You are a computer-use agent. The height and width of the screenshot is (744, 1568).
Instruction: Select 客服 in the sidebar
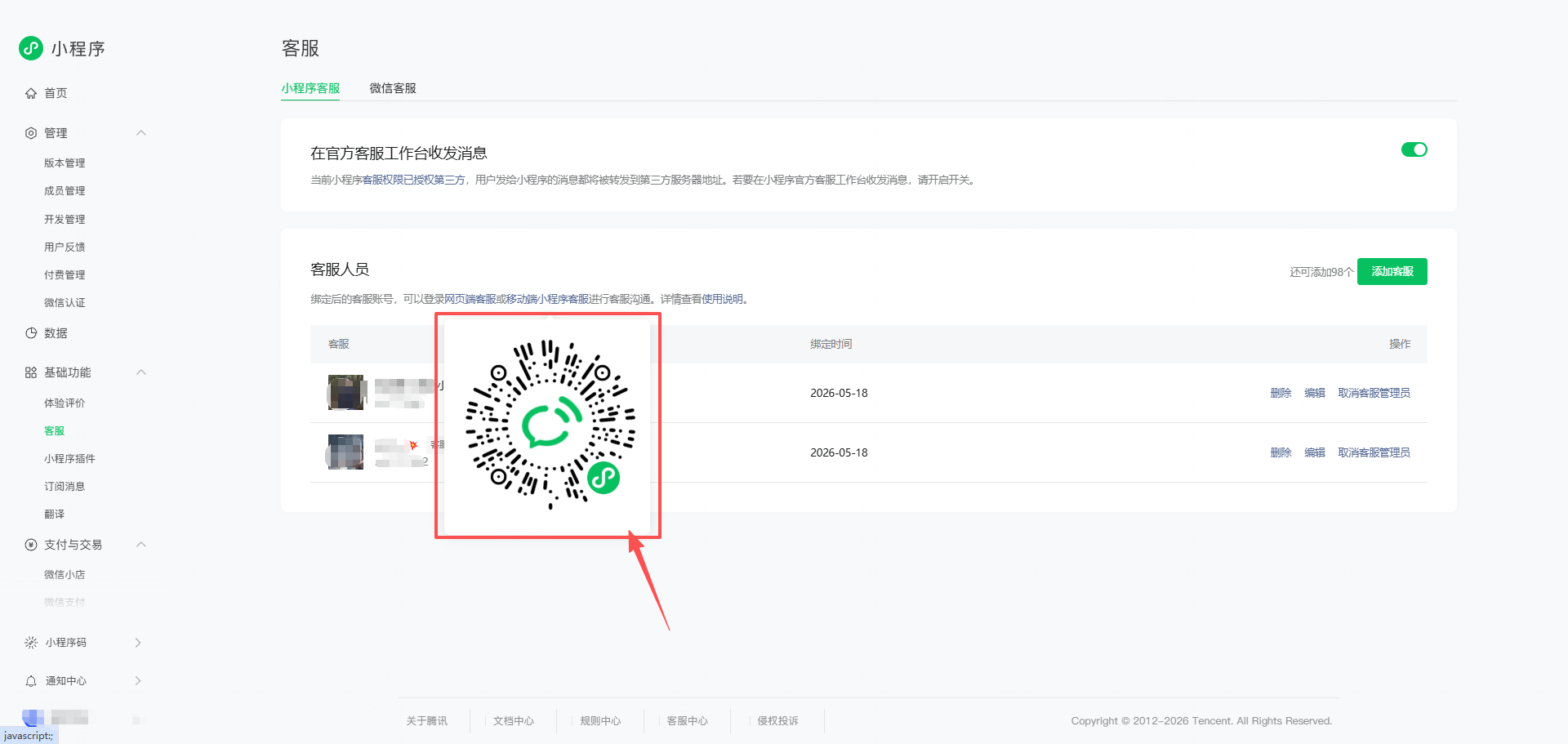tap(54, 431)
